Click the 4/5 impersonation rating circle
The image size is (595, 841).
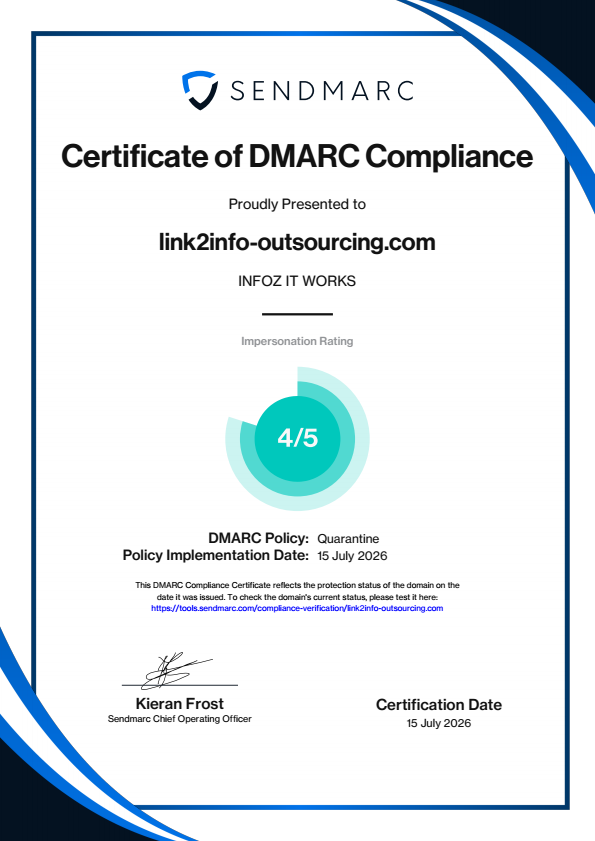coord(297,438)
